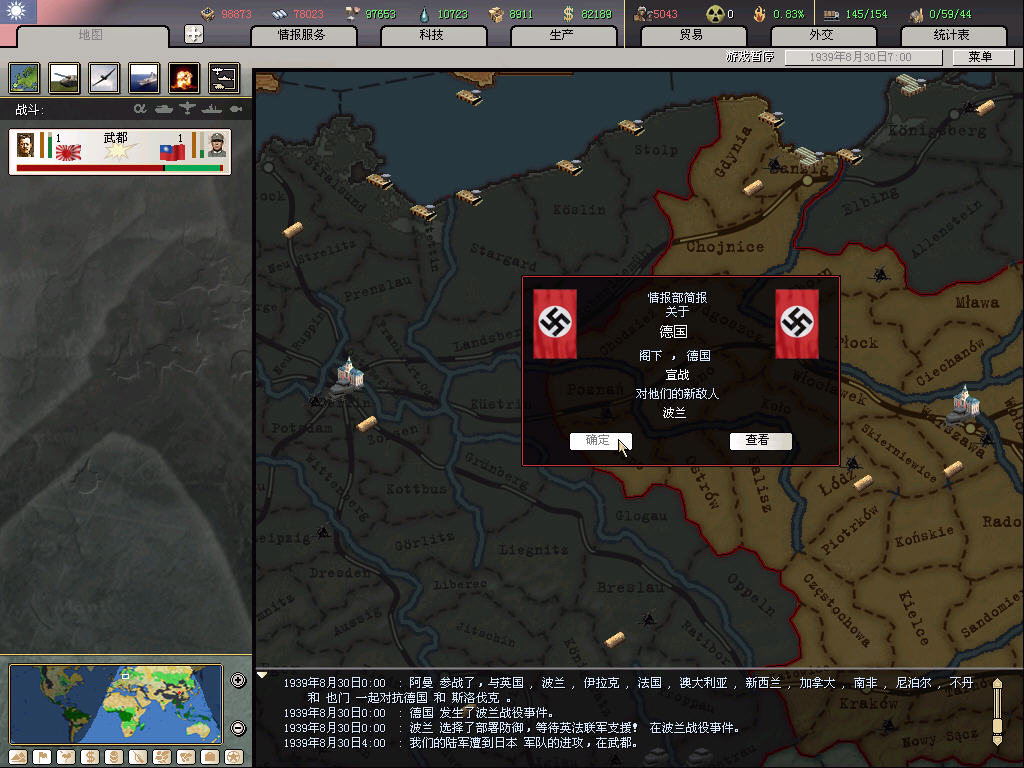This screenshot has height=768, width=1024.
Task: Select the tank land units icon
Action: coord(64,78)
